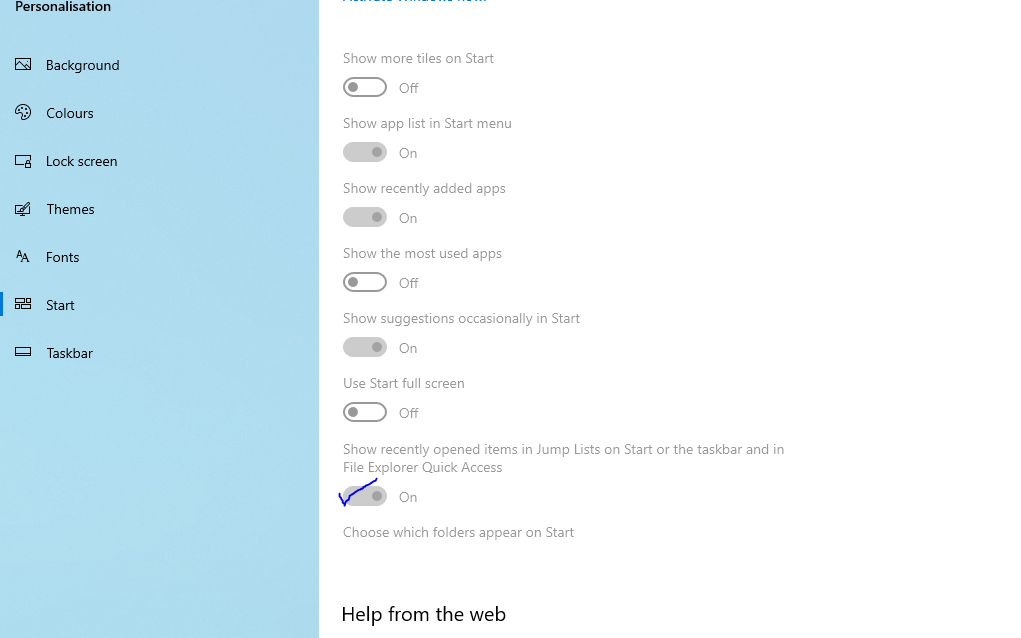Click the Lock screen monitor icon
1021x638 pixels.
pyautogui.click(x=23, y=161)
